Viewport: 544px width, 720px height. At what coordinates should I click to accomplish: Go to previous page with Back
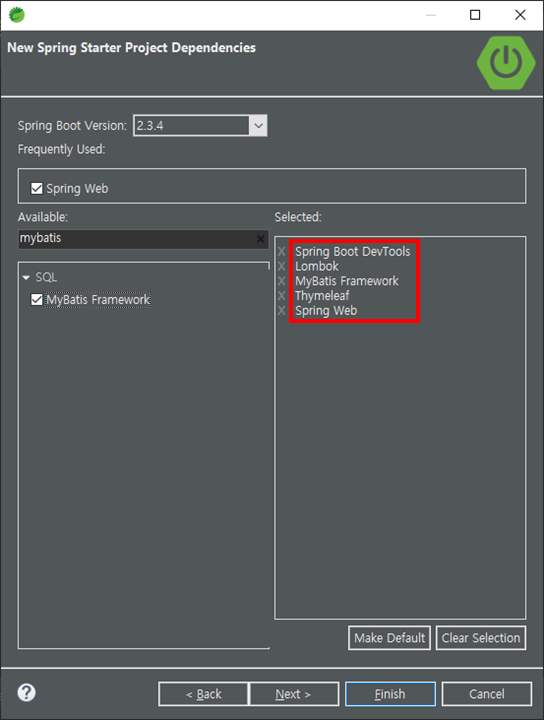tap(203, 694)
